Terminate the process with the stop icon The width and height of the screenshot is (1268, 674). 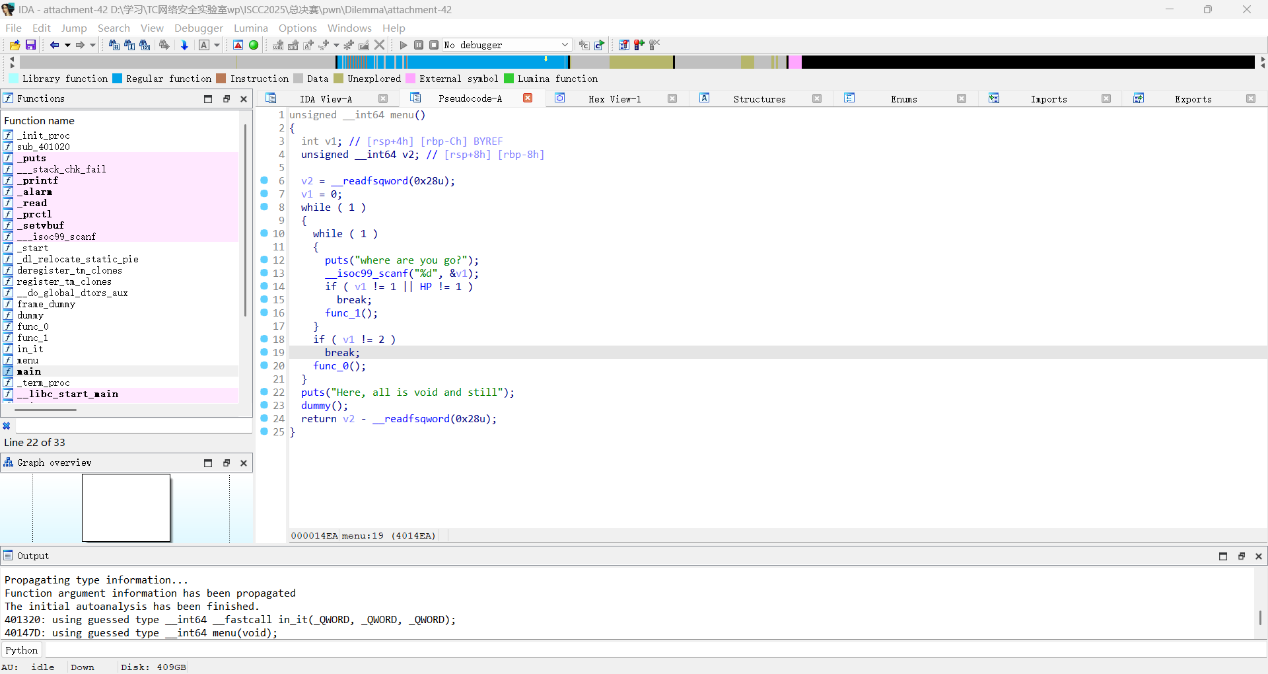coord(434,45)
